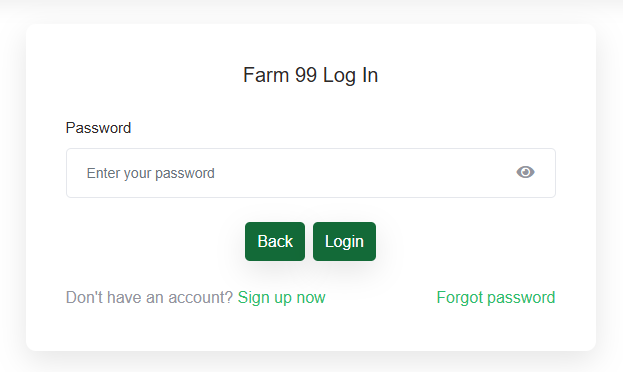623x372 pixels.
Task: Place cursor in the password textbox
Action: (x=311, y=173)
